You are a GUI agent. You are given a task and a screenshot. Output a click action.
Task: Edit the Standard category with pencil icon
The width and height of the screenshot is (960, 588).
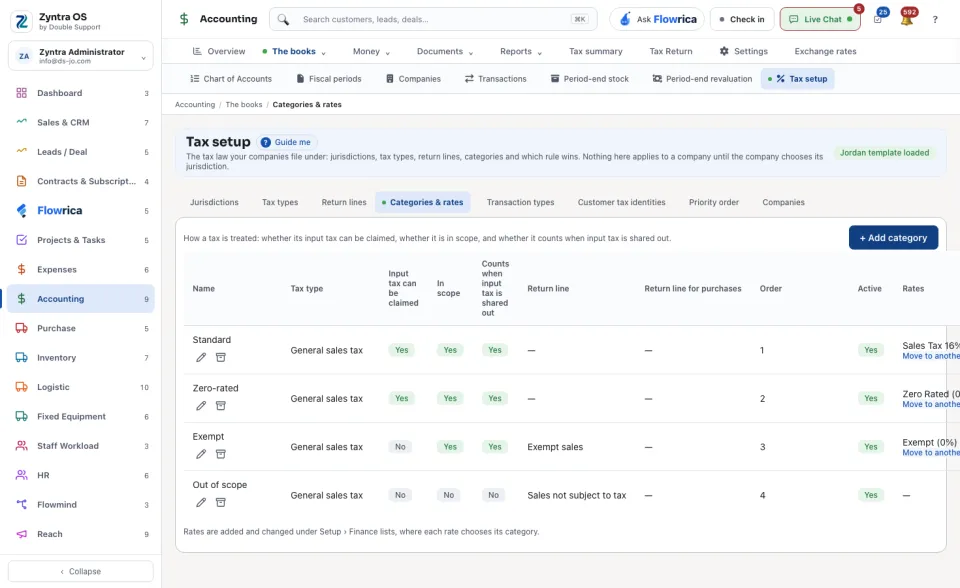click(201, 357)
